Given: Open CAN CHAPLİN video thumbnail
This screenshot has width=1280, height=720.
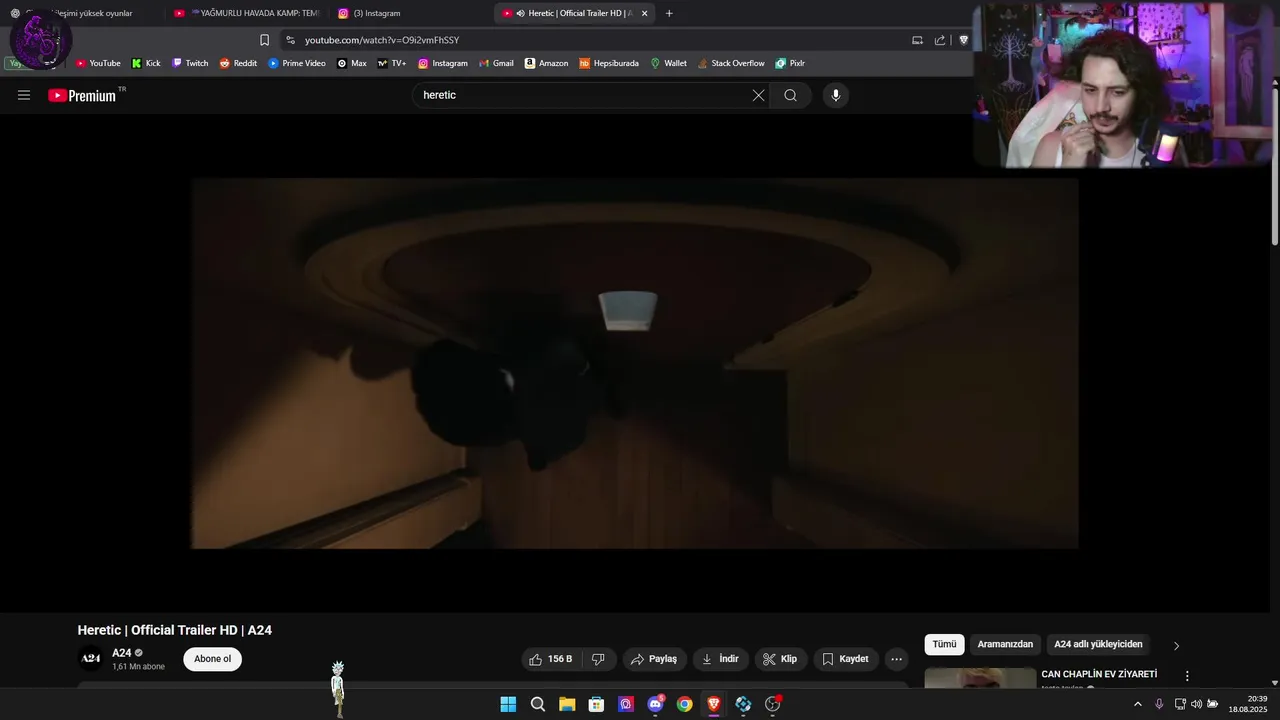Looking at the screenshot, I should [x=980, y=678].
